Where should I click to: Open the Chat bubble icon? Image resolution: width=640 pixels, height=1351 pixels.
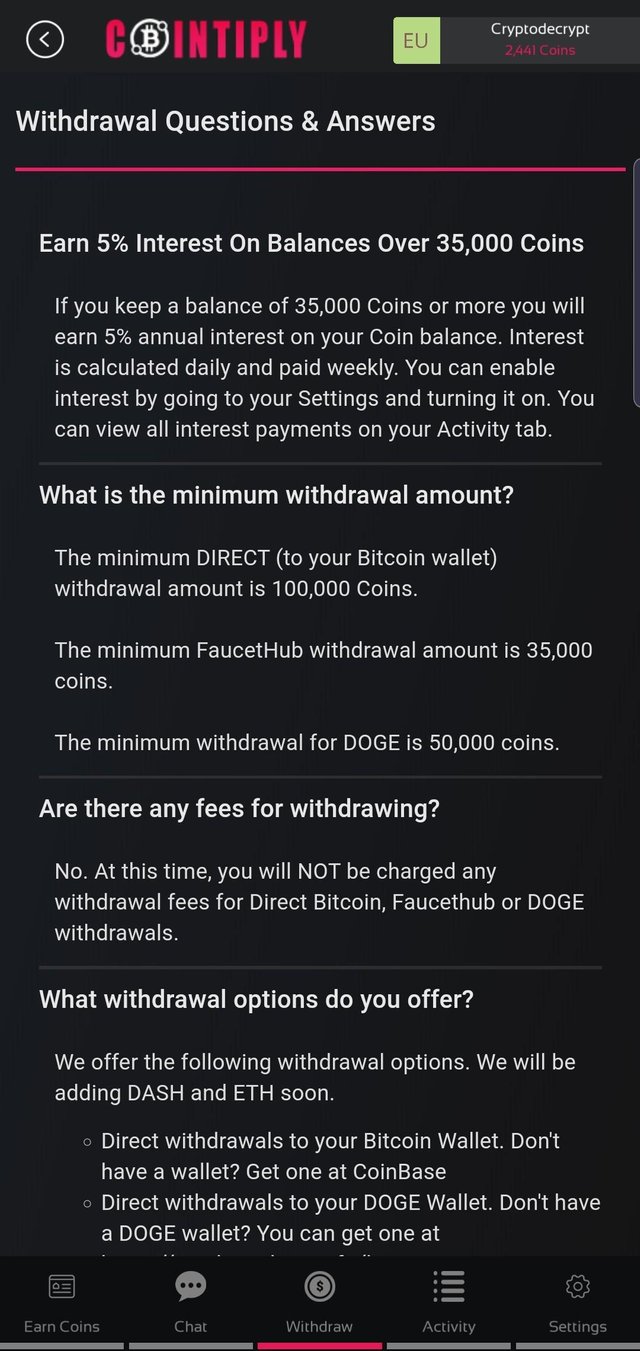pyautogui.click(x=190, y=1286)
